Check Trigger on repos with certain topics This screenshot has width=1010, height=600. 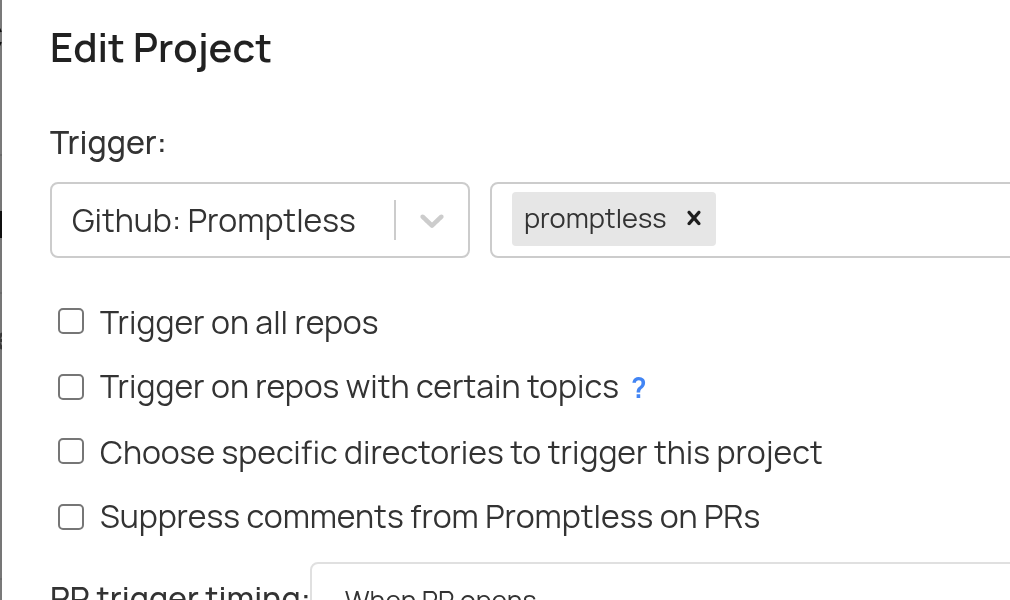click(71, 386)
